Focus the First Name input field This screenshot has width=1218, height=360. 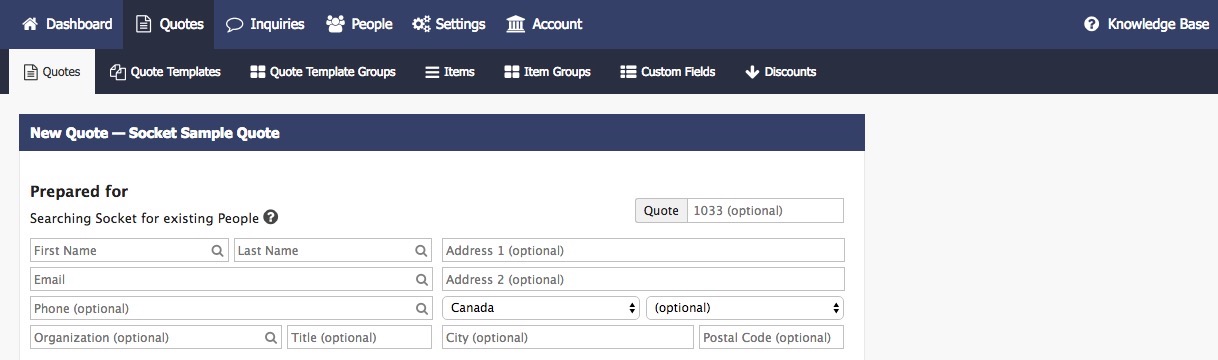[x=130, y=250]
